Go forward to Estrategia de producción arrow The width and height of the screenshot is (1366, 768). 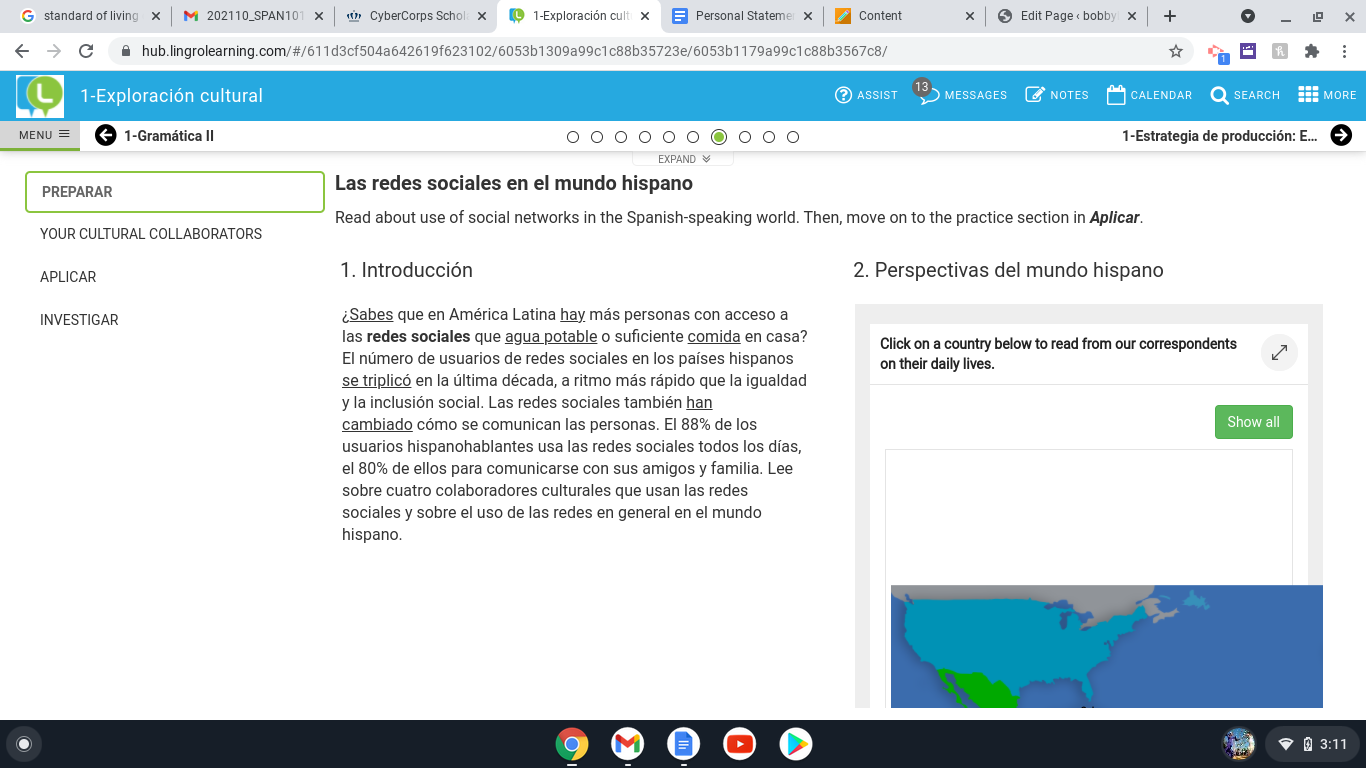pyautogui.click(x=1341, y=135)
